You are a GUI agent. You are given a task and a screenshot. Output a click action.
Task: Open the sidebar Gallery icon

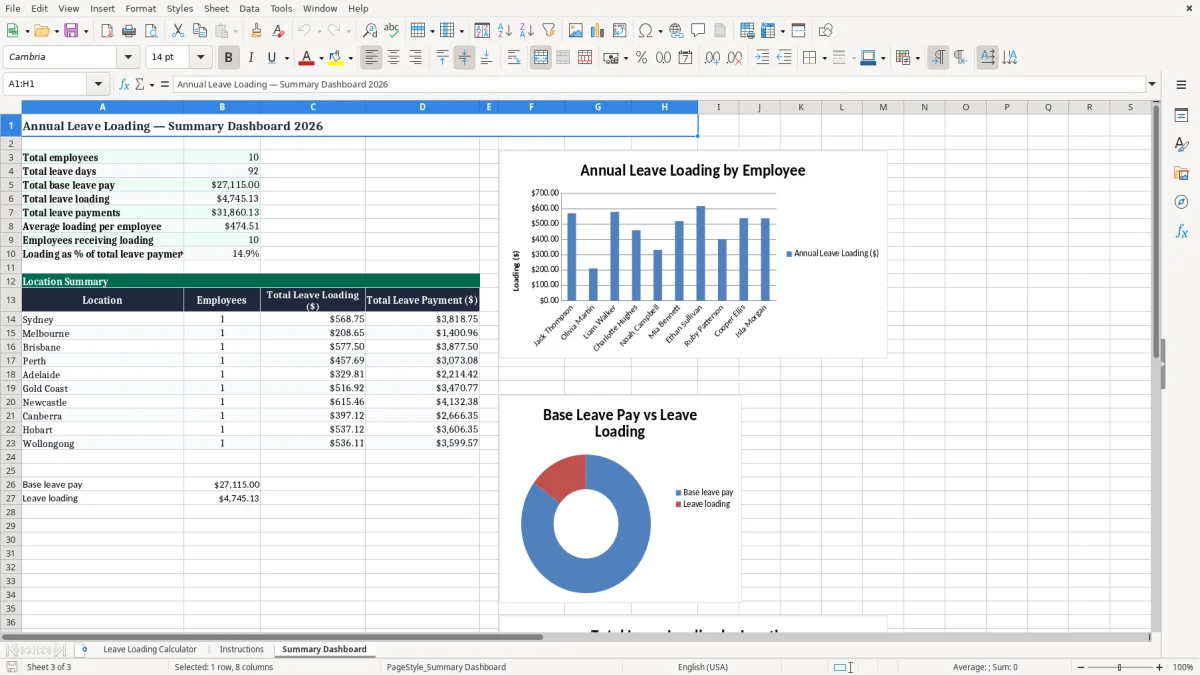point(1181,173)
